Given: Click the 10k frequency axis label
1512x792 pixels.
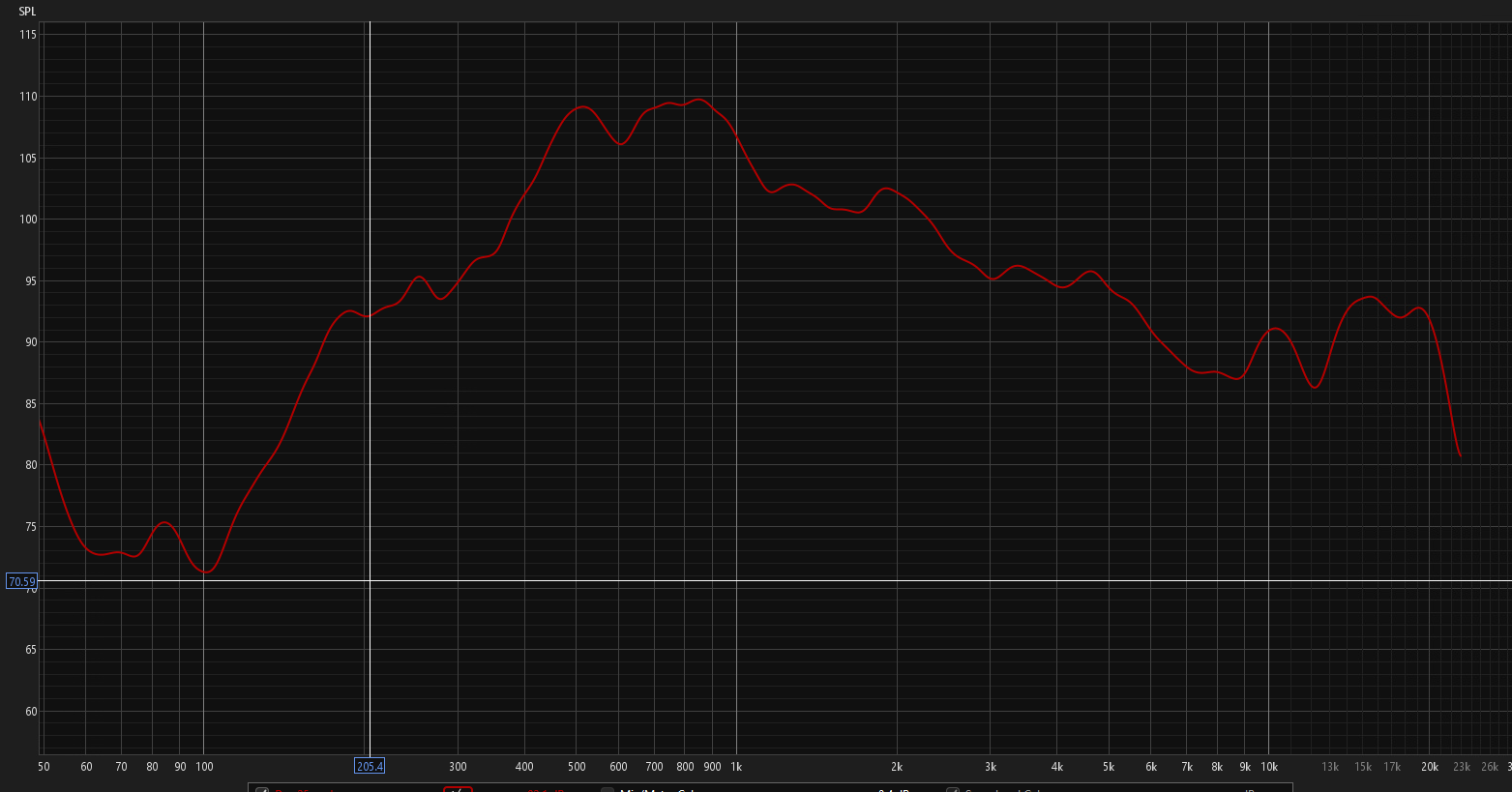Looking at the screenshot, I should coord(1268,767).
